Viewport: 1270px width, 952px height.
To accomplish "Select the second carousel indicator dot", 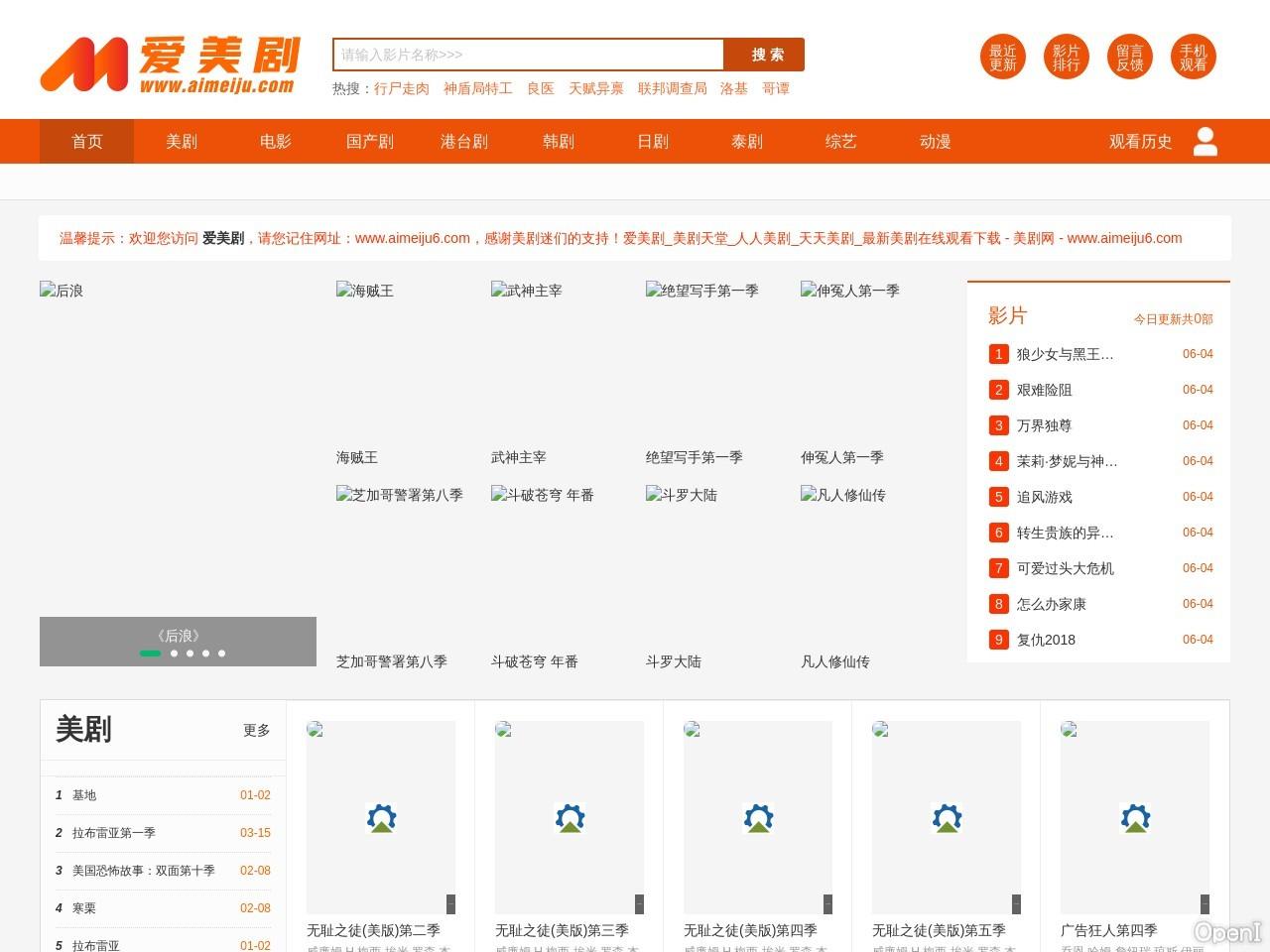I will [x=175, y=654].
